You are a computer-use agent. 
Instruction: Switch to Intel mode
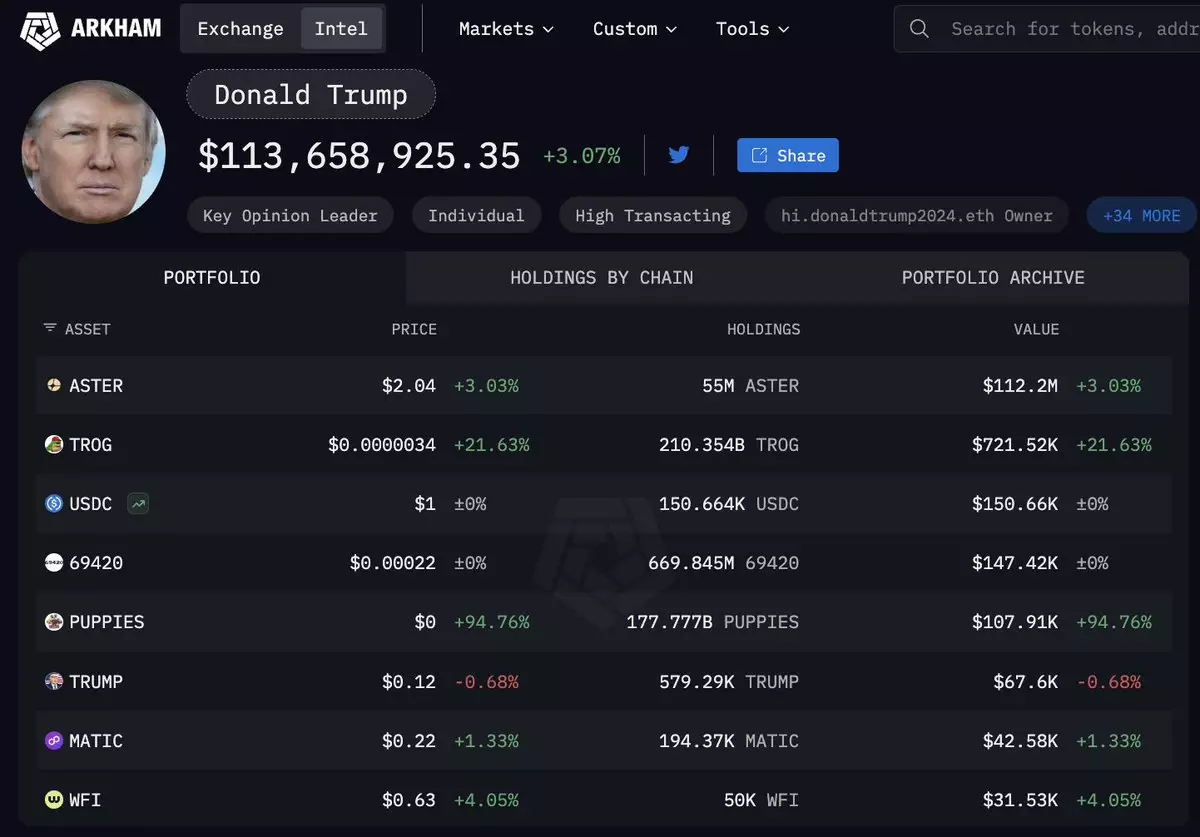click(341, 29)
